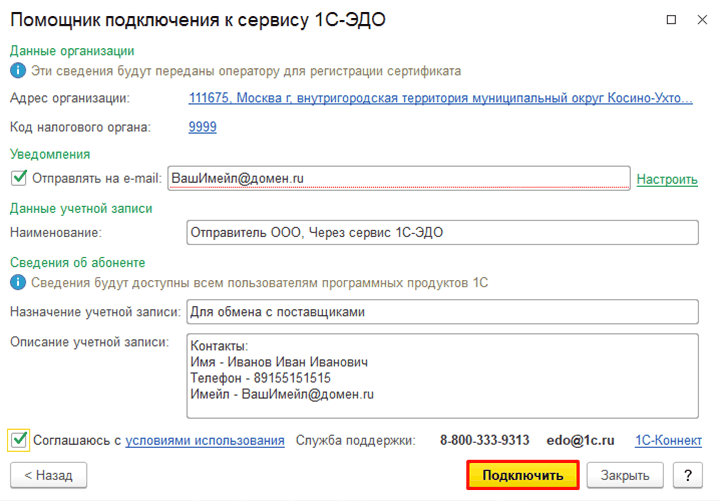Click the support phone 8-800-333-9313
The width and height of the screenshot is (720, 501).
point(484,440)
